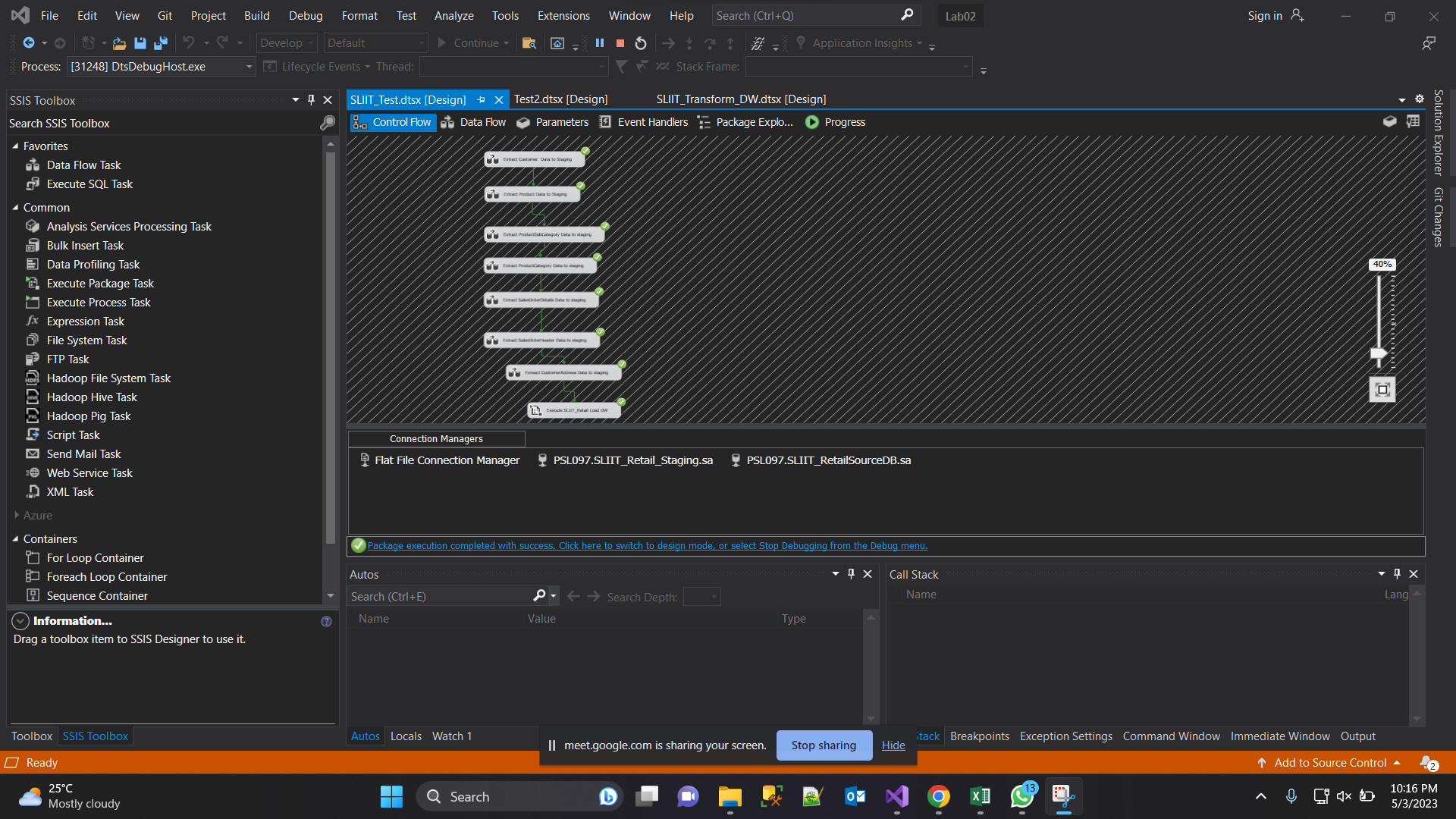
Task: Stop debugging with the red stop icon
Action: click(620, 43)
